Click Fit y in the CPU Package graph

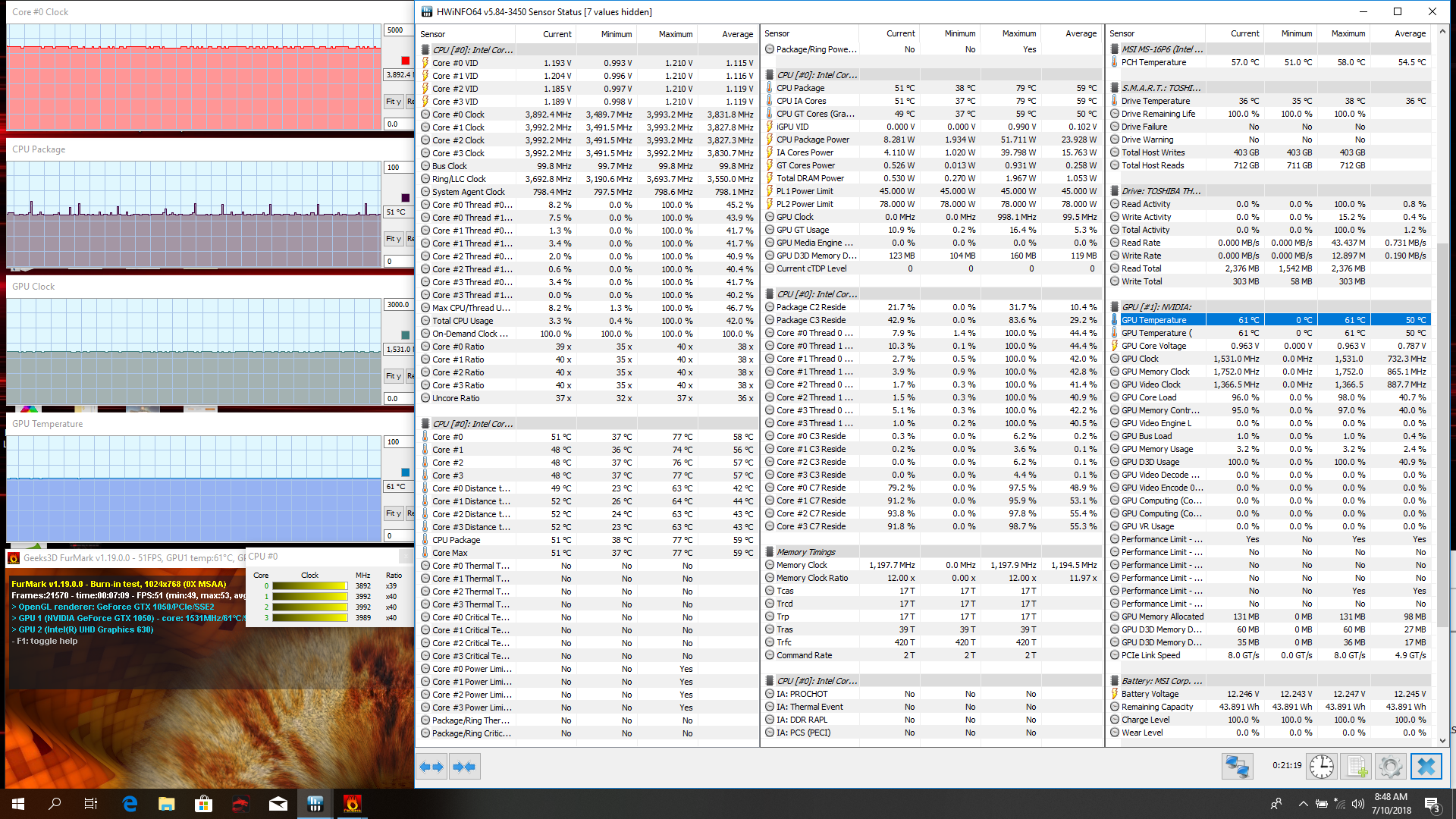pyautogui.click(x=394, y=239)
